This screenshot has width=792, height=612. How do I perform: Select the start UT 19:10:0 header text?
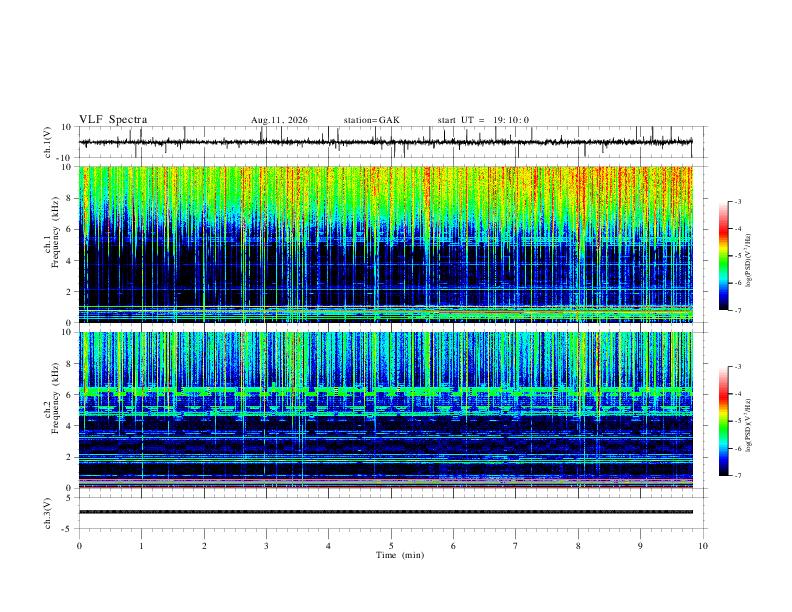483,120
